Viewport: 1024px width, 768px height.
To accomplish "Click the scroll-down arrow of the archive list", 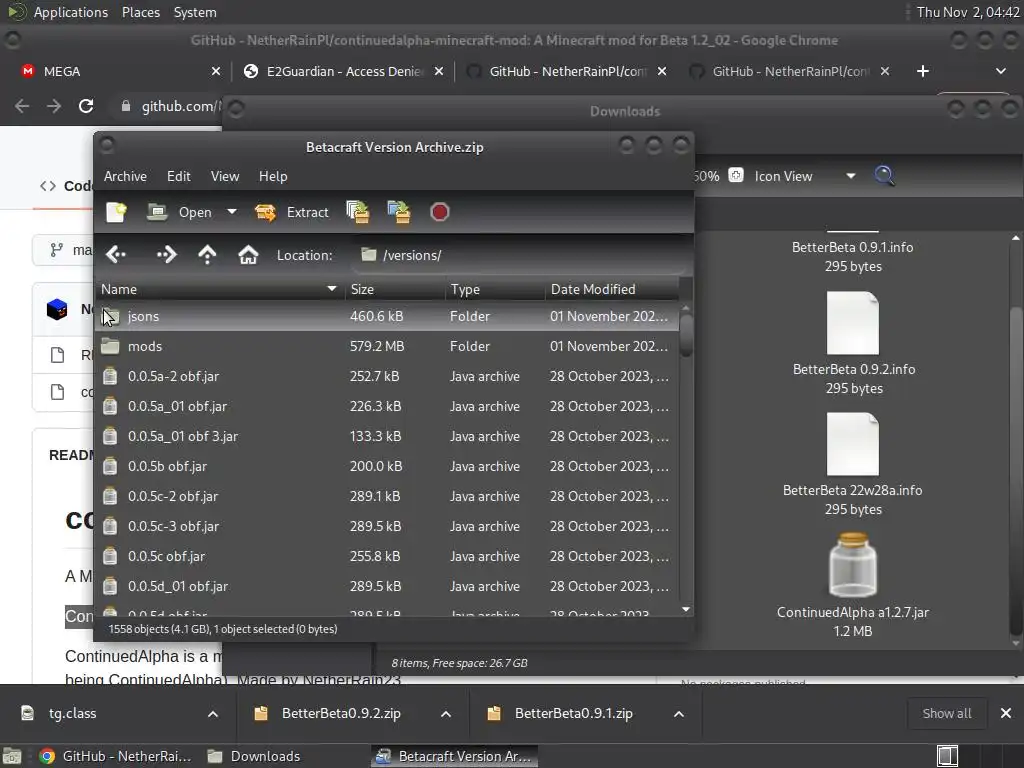I will (x=686, y=609).
